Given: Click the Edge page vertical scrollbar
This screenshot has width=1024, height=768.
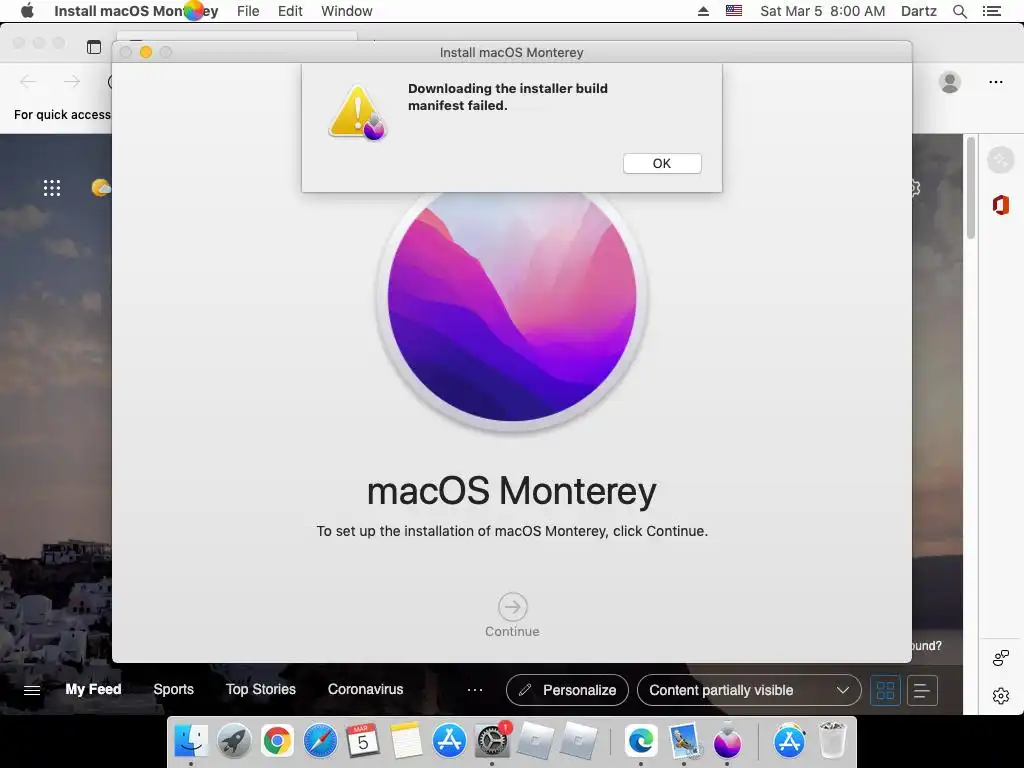Looking at the screenshot, I should 970,188.
